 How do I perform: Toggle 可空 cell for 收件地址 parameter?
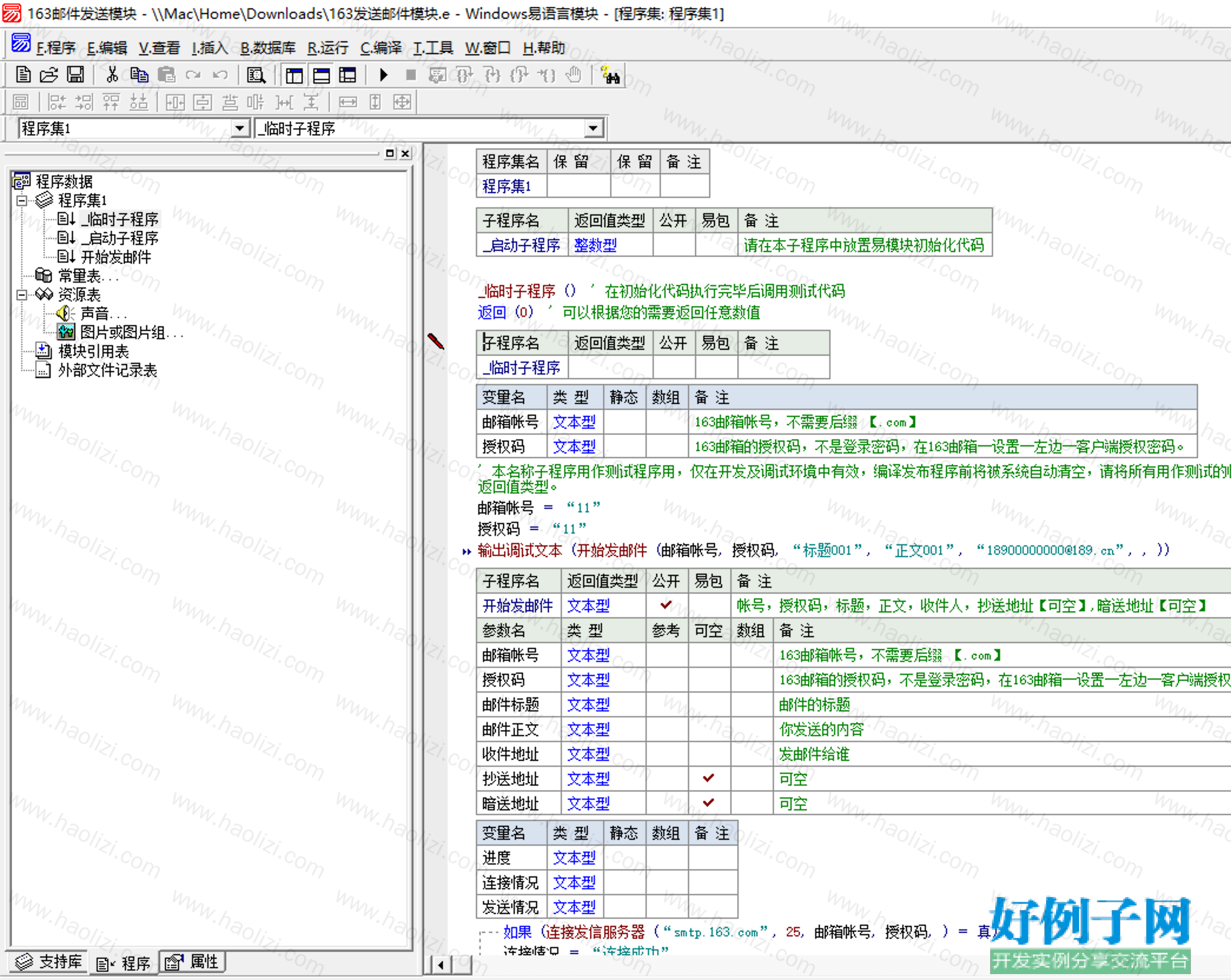pyautogui.click(x=709, y=754)
